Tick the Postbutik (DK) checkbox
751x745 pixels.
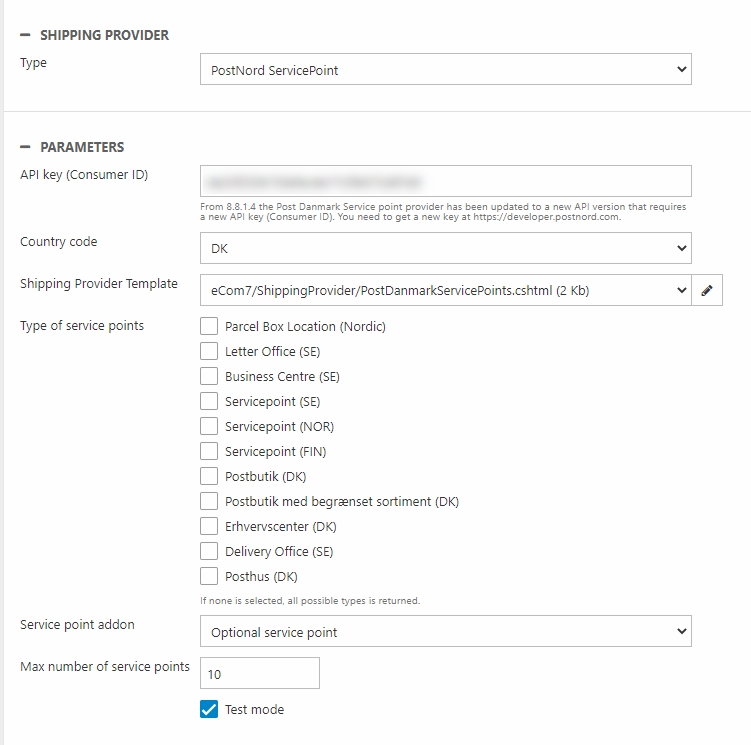[209, 476]
